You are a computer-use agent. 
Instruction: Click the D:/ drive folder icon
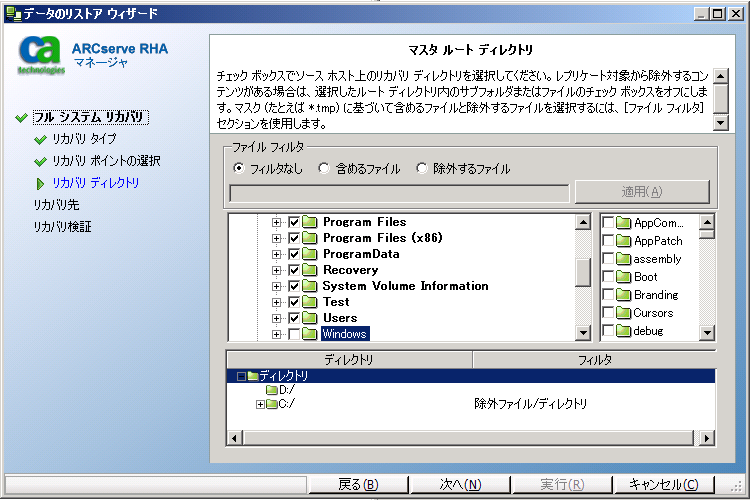coord(272,390)
